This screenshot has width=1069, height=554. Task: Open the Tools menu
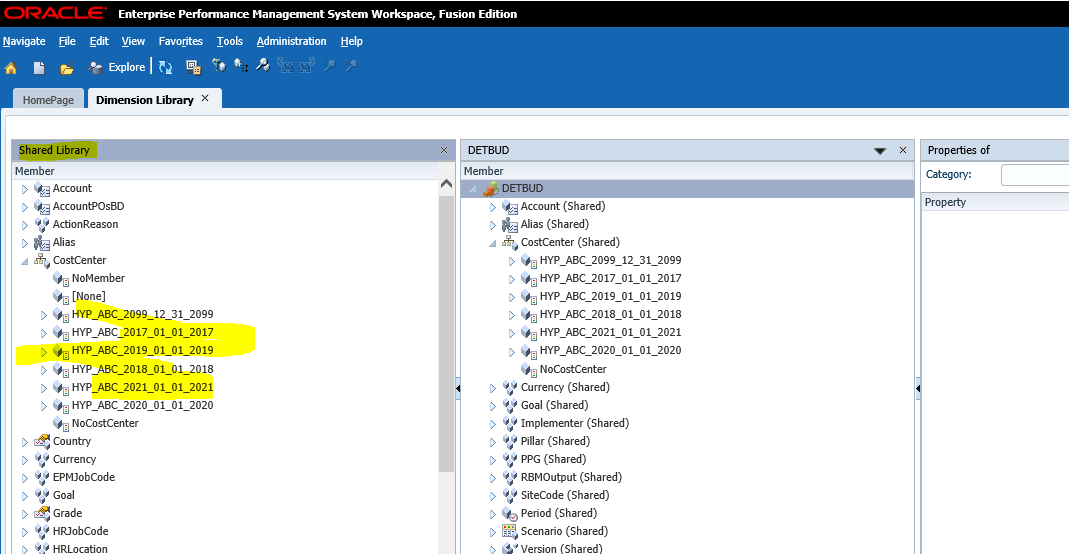(x=230, y=41)
